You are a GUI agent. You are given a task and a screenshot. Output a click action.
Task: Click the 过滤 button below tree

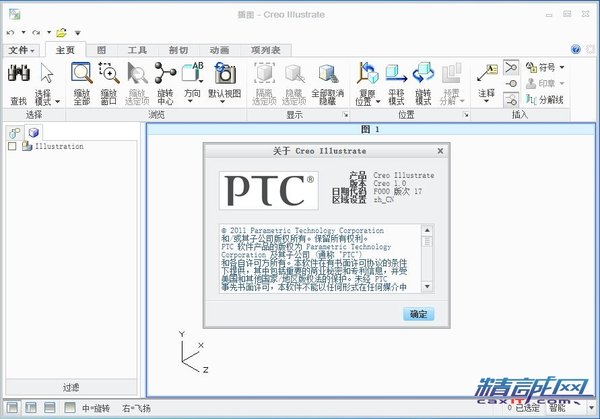click(x=71, y=387)
